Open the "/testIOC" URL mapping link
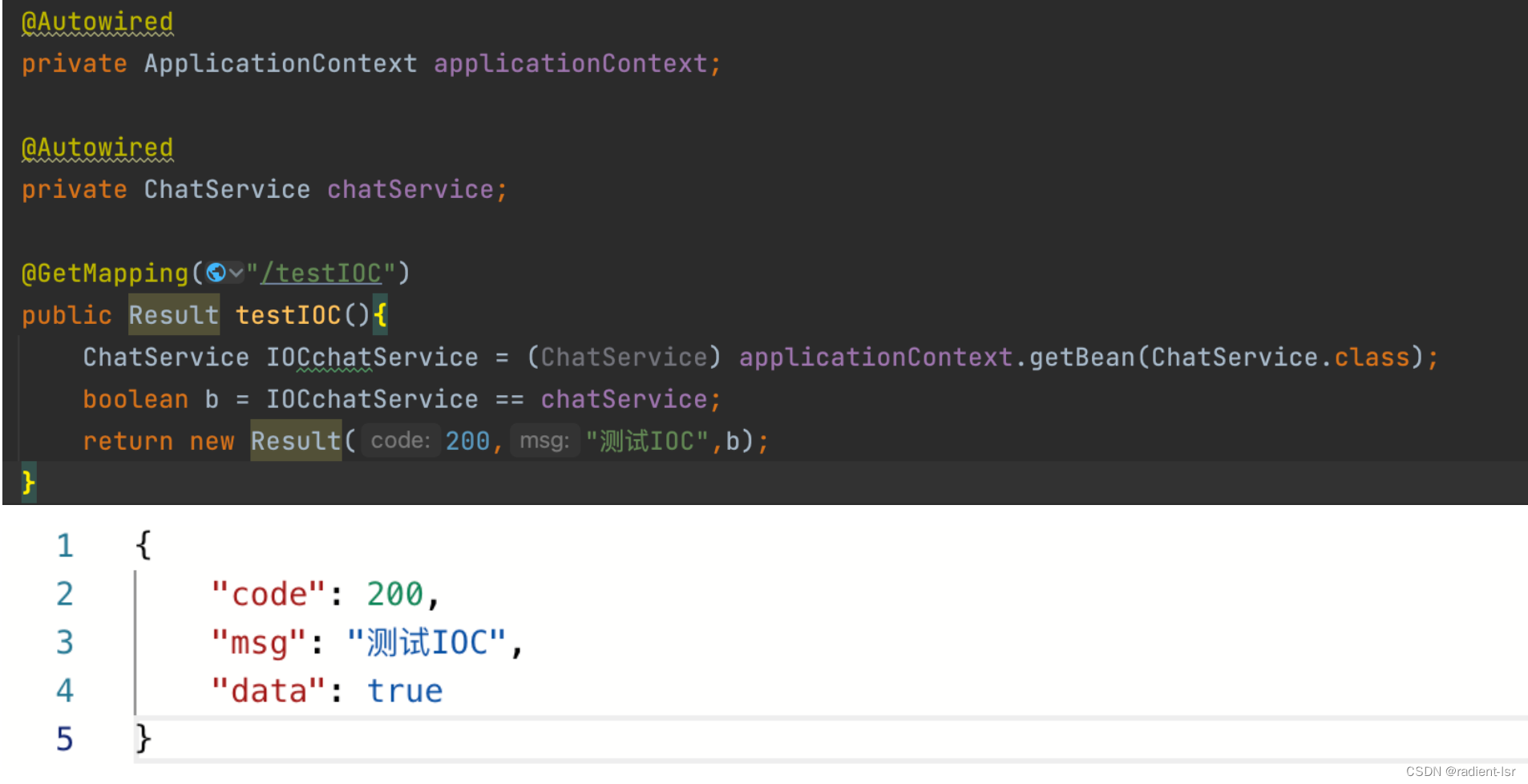Screen dimensions: 1528x784 pyautogui.click(x=321, y=273)
